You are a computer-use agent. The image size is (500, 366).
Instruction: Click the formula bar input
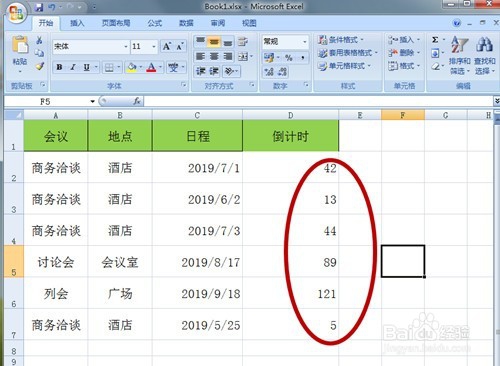[x=318, y=101]
